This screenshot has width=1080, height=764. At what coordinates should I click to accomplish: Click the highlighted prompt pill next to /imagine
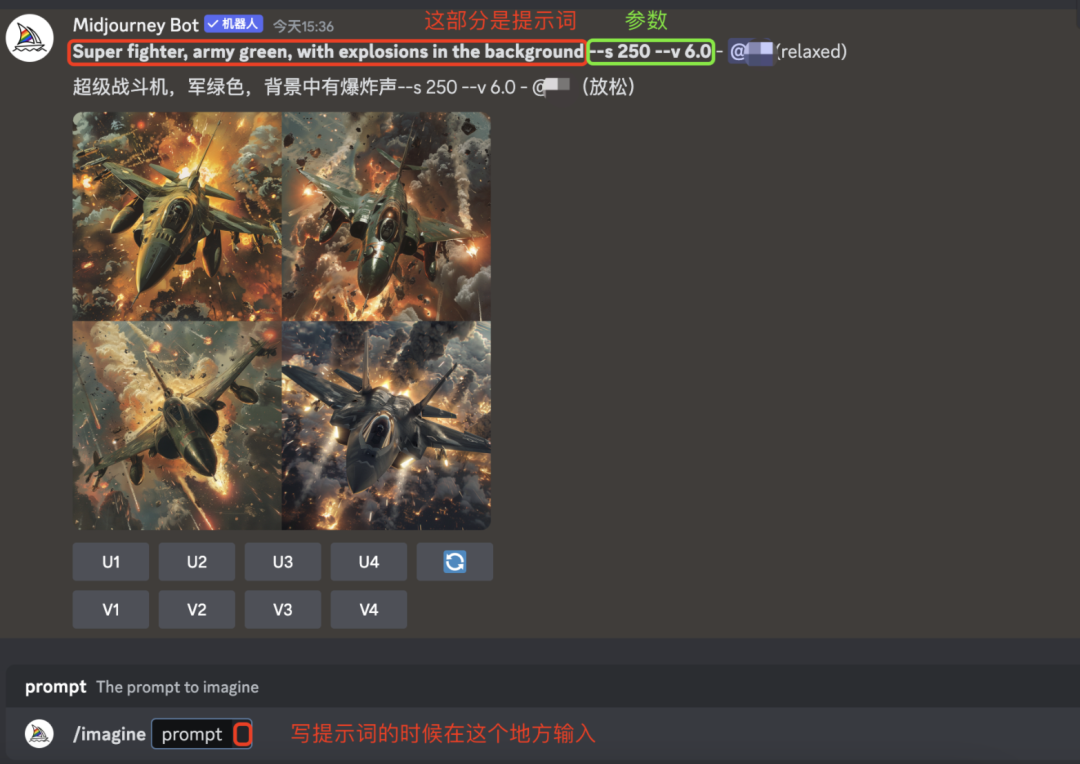tap(202, 733)
